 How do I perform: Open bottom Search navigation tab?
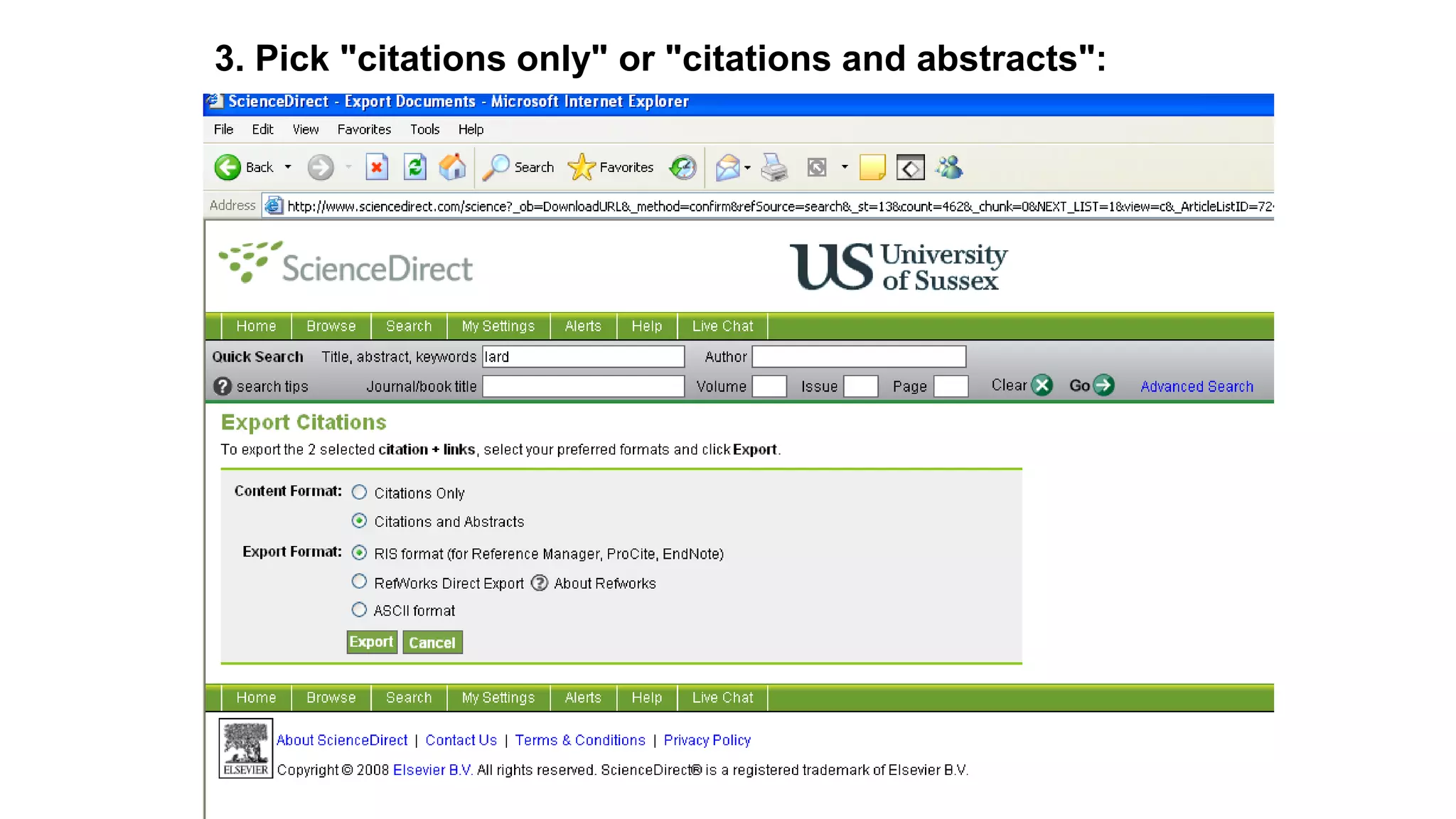coord(409,698)
